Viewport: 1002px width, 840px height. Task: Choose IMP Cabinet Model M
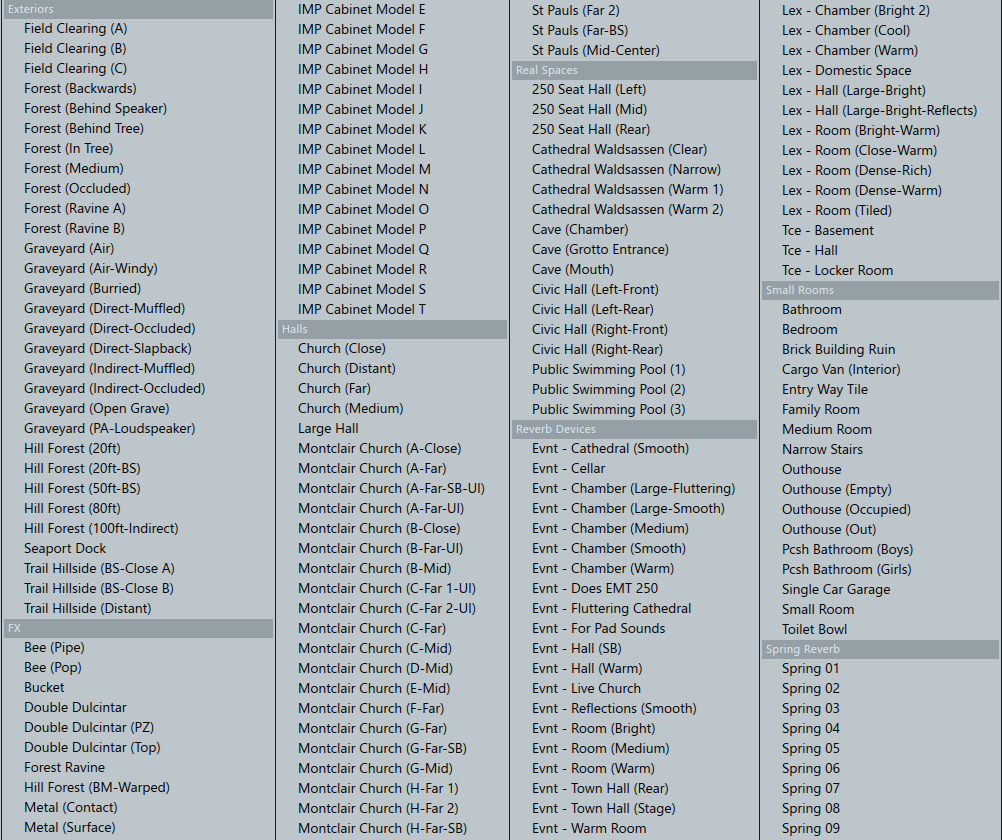[364, 169]
